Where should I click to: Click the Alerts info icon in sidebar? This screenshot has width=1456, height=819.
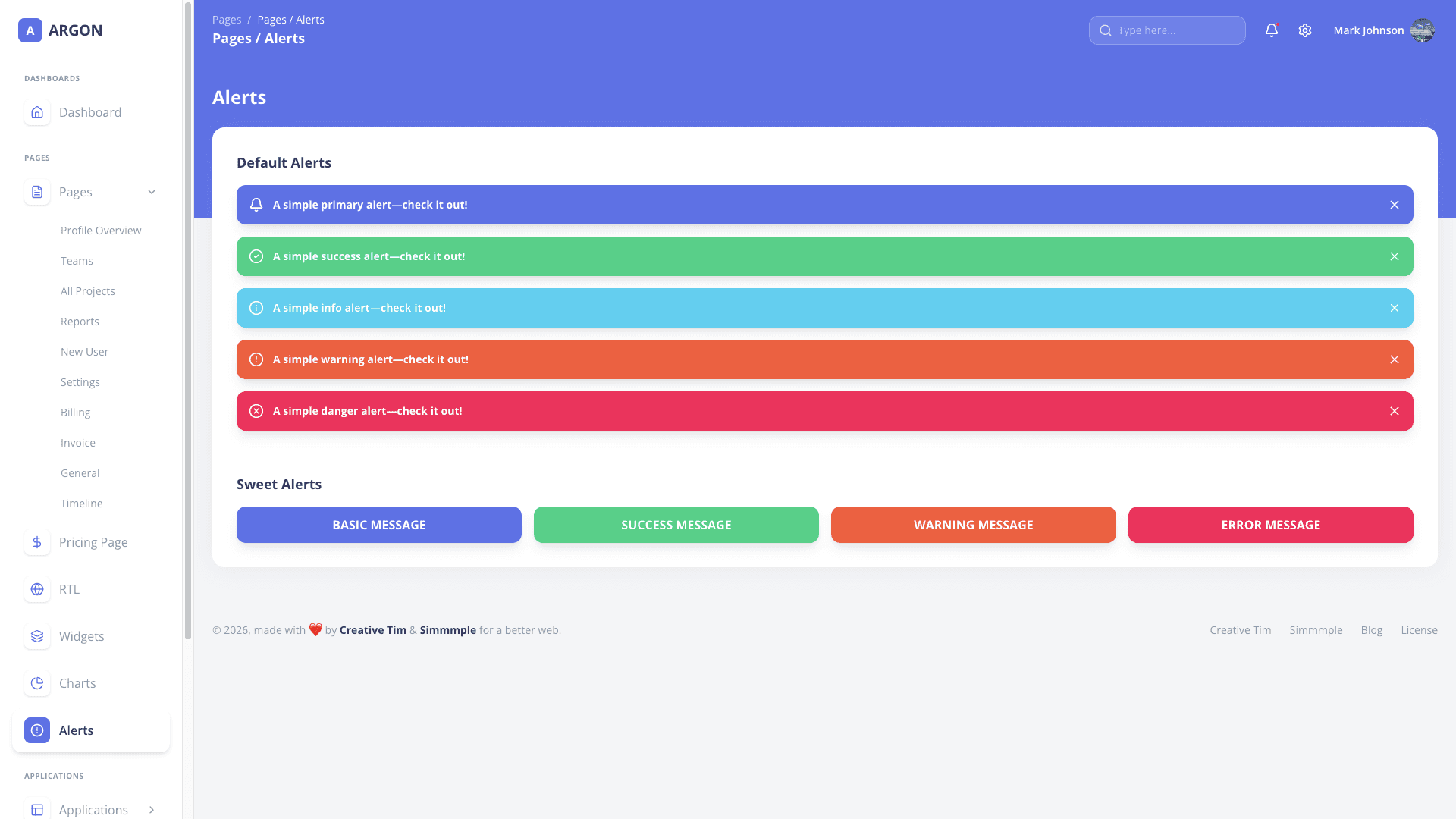click(36, 730)
